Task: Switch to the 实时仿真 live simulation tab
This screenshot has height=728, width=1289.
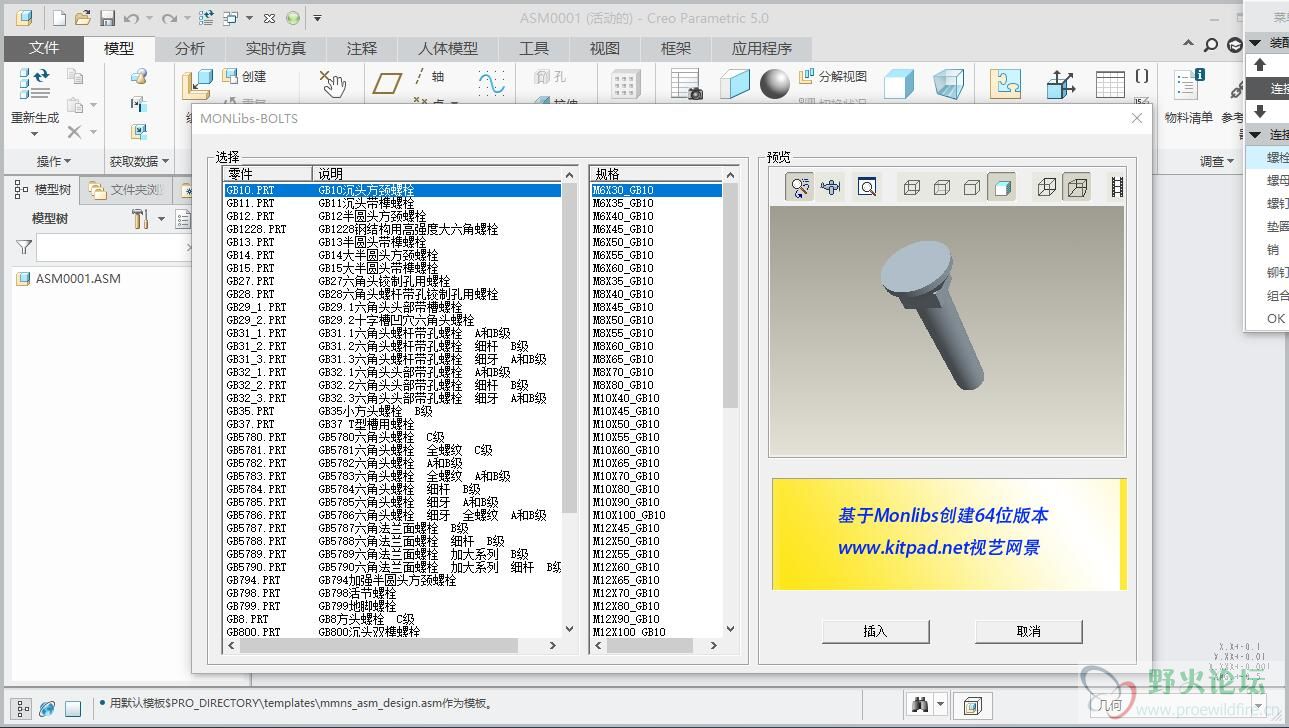Action: tap(275, 48)
